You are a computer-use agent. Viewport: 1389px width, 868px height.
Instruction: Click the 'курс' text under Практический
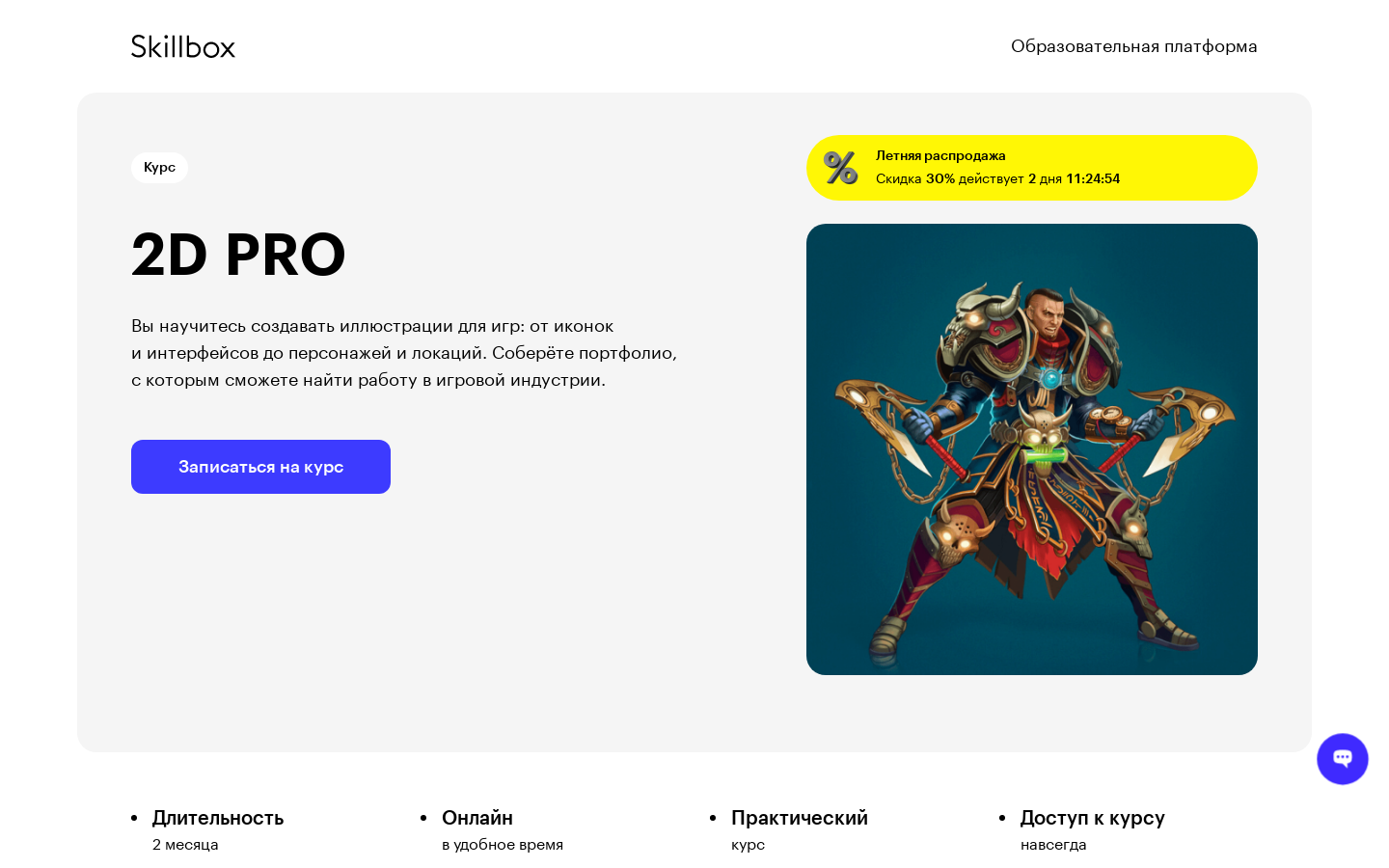click(x=748, y=845)
